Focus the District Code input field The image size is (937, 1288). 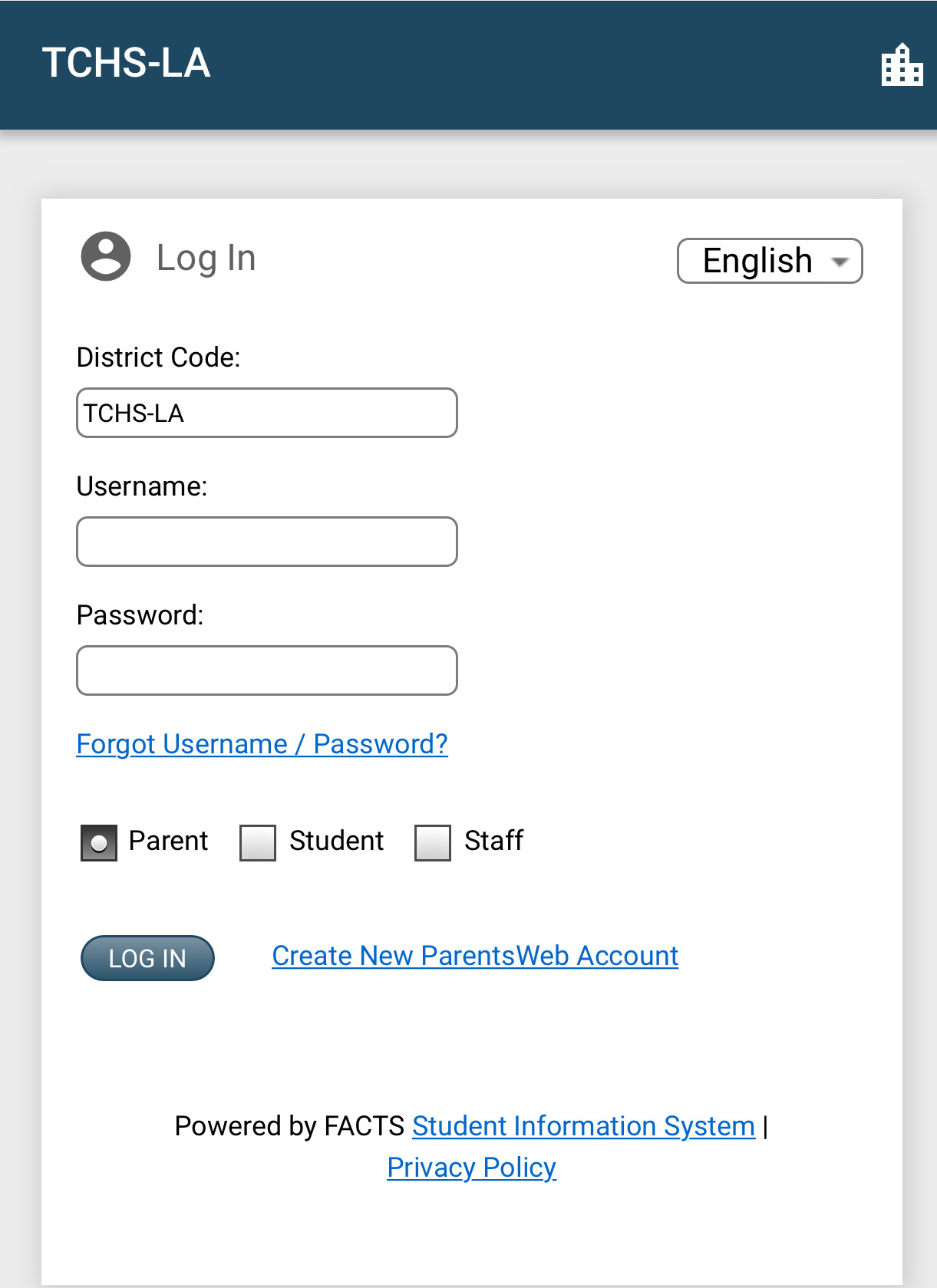point(267,413)
